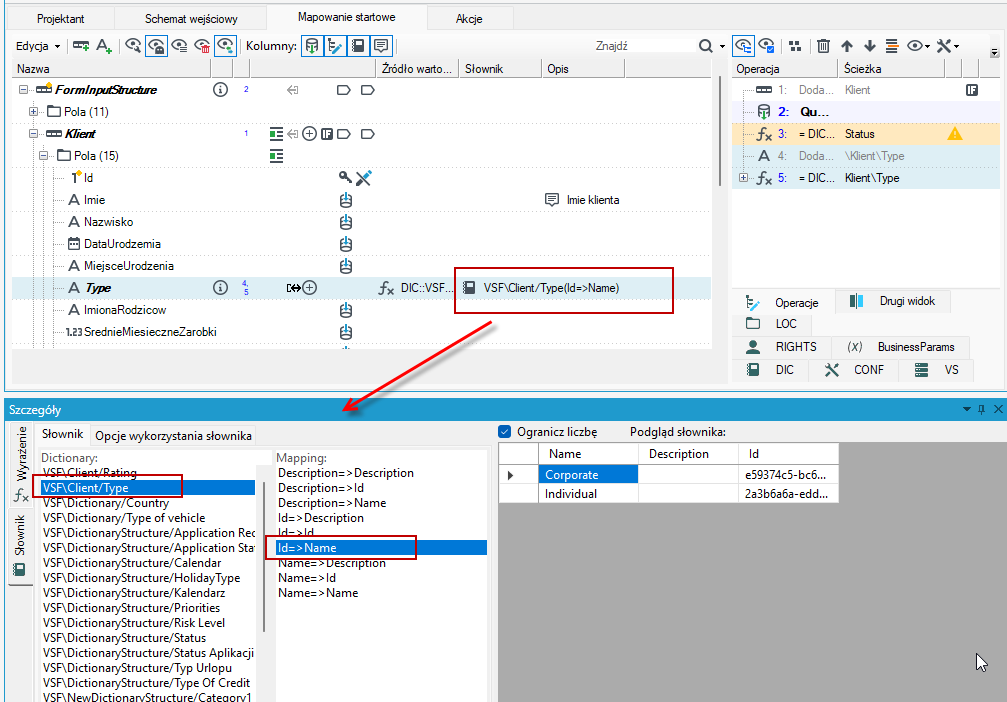
Task: Click the lines list icon in the operations toolbar
Action: (x=891, y=46)
